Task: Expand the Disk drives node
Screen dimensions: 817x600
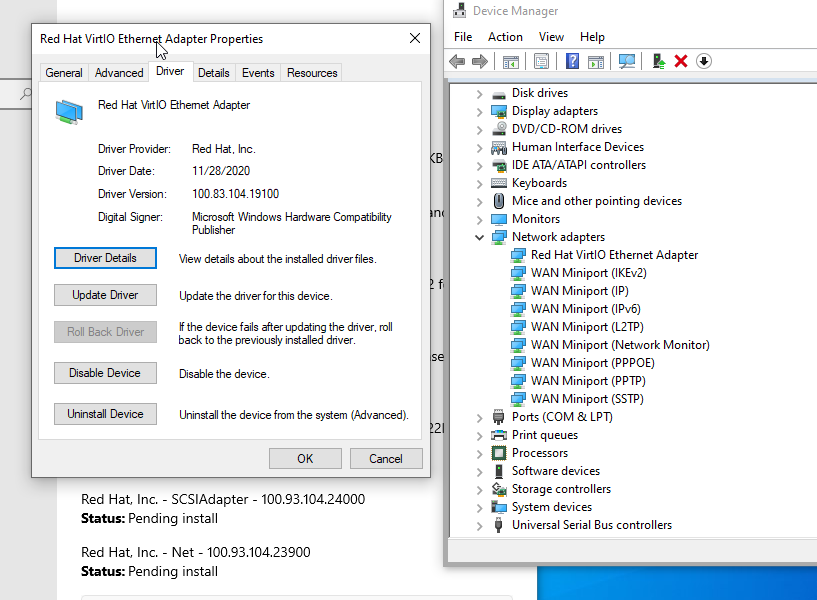Action: (x=479, y=94)
